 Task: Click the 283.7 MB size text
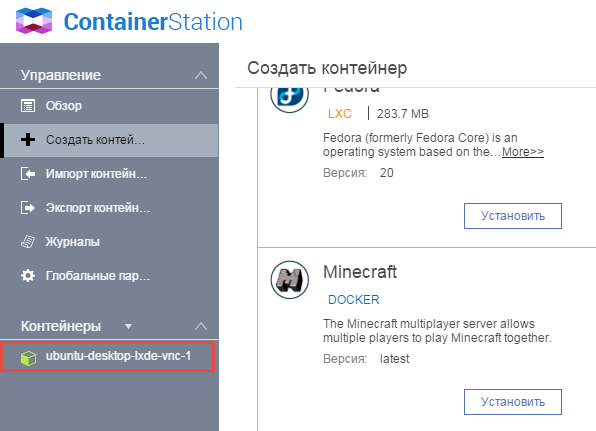[x=403, y=114]
